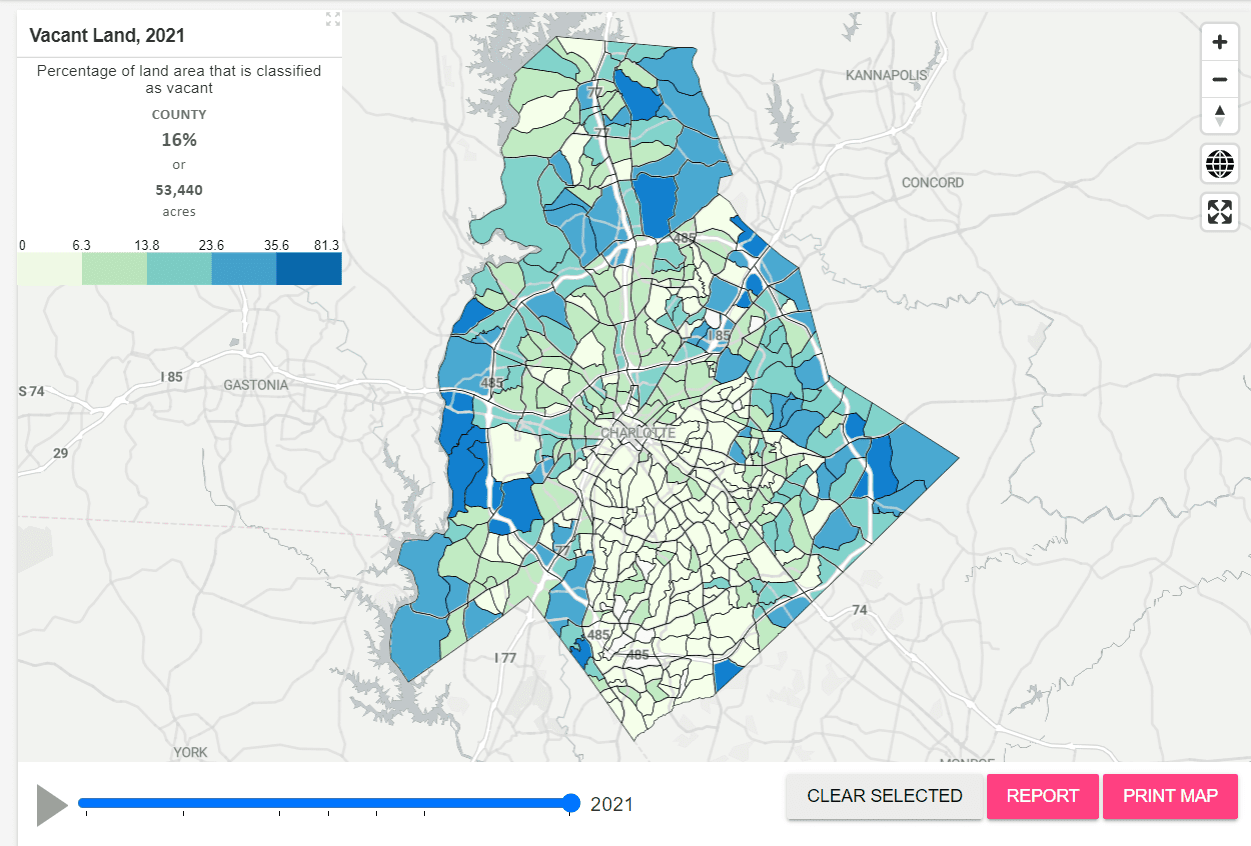Screen dimensions: 1251x846
Task: Open the globe basemap selector
Action: [x=1219, y=163]
